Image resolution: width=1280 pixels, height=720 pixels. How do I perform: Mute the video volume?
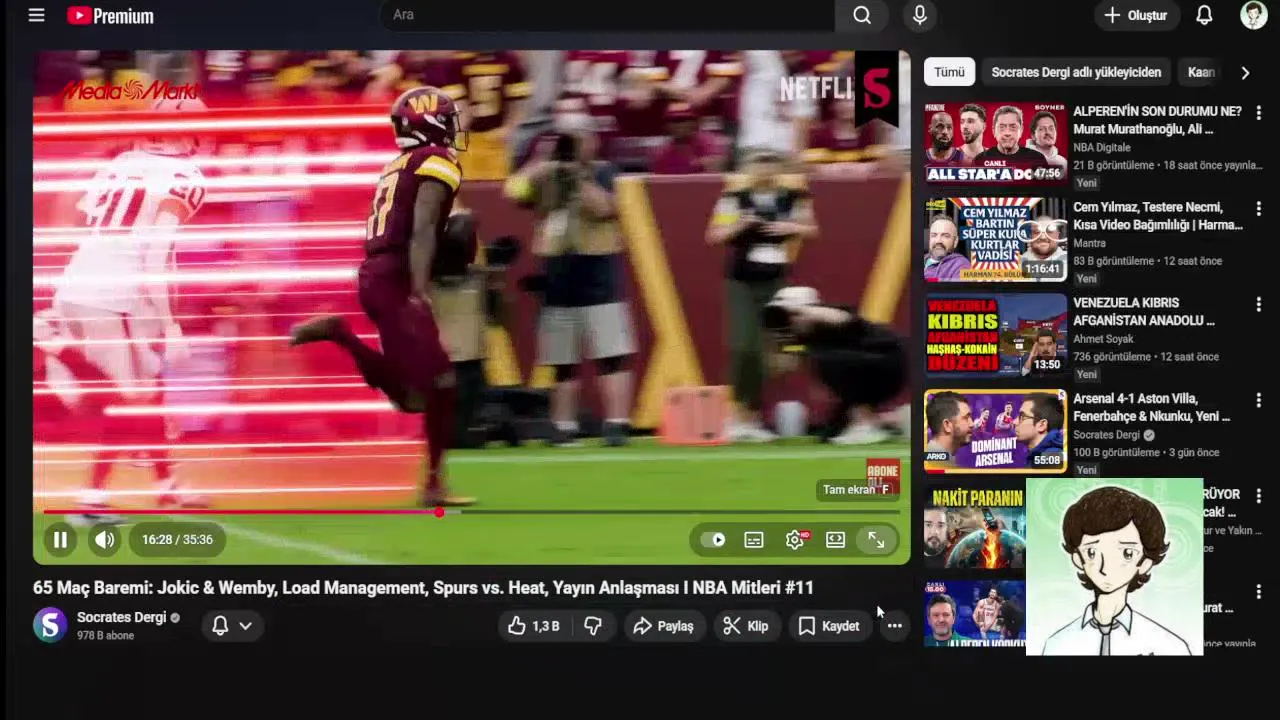click(105, 540)
